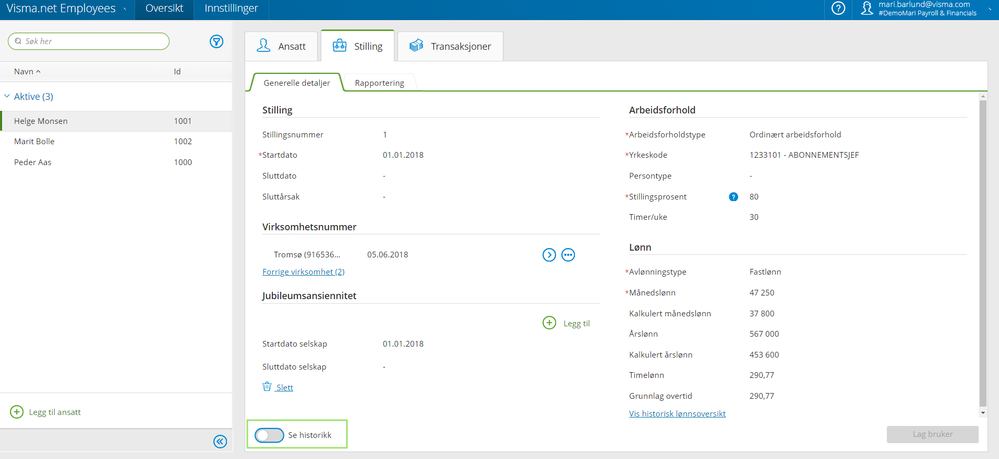999x459 pixels.
Task: Click the plus icon for Legg til ansatt
Action: pos(17,412)
